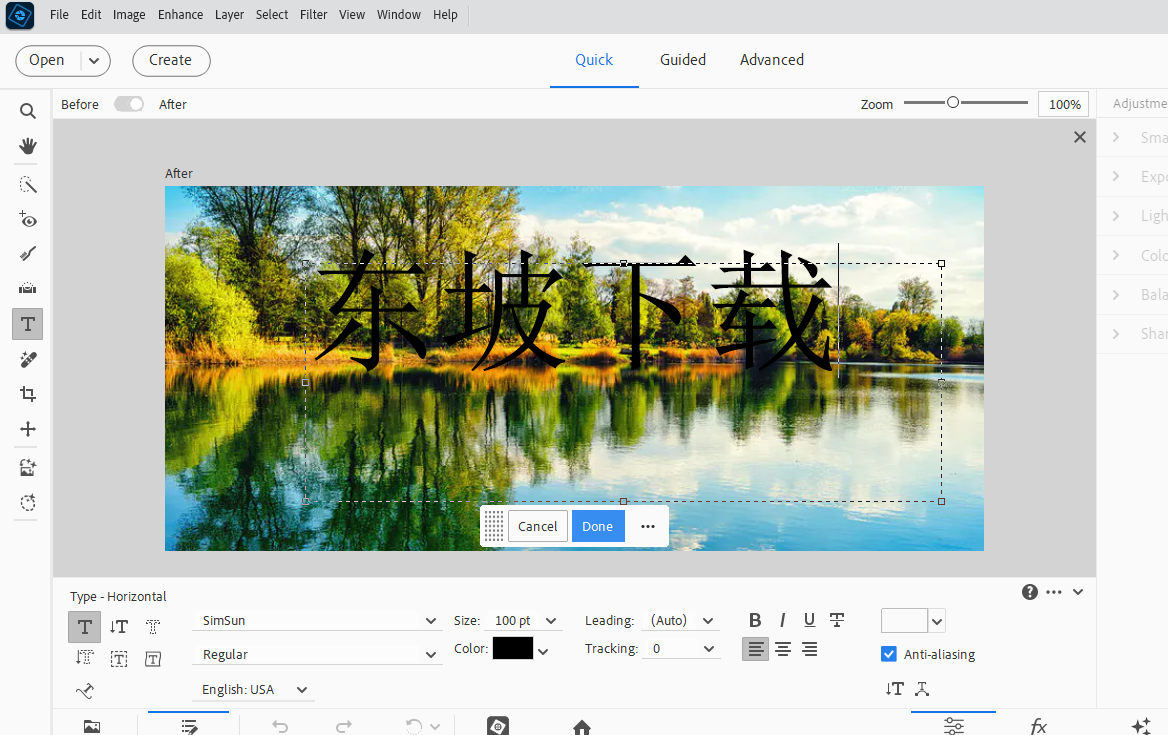Open the SimSun font dropdown
1168x735 pixels.
pyautogui.click(x=431, y=621)
